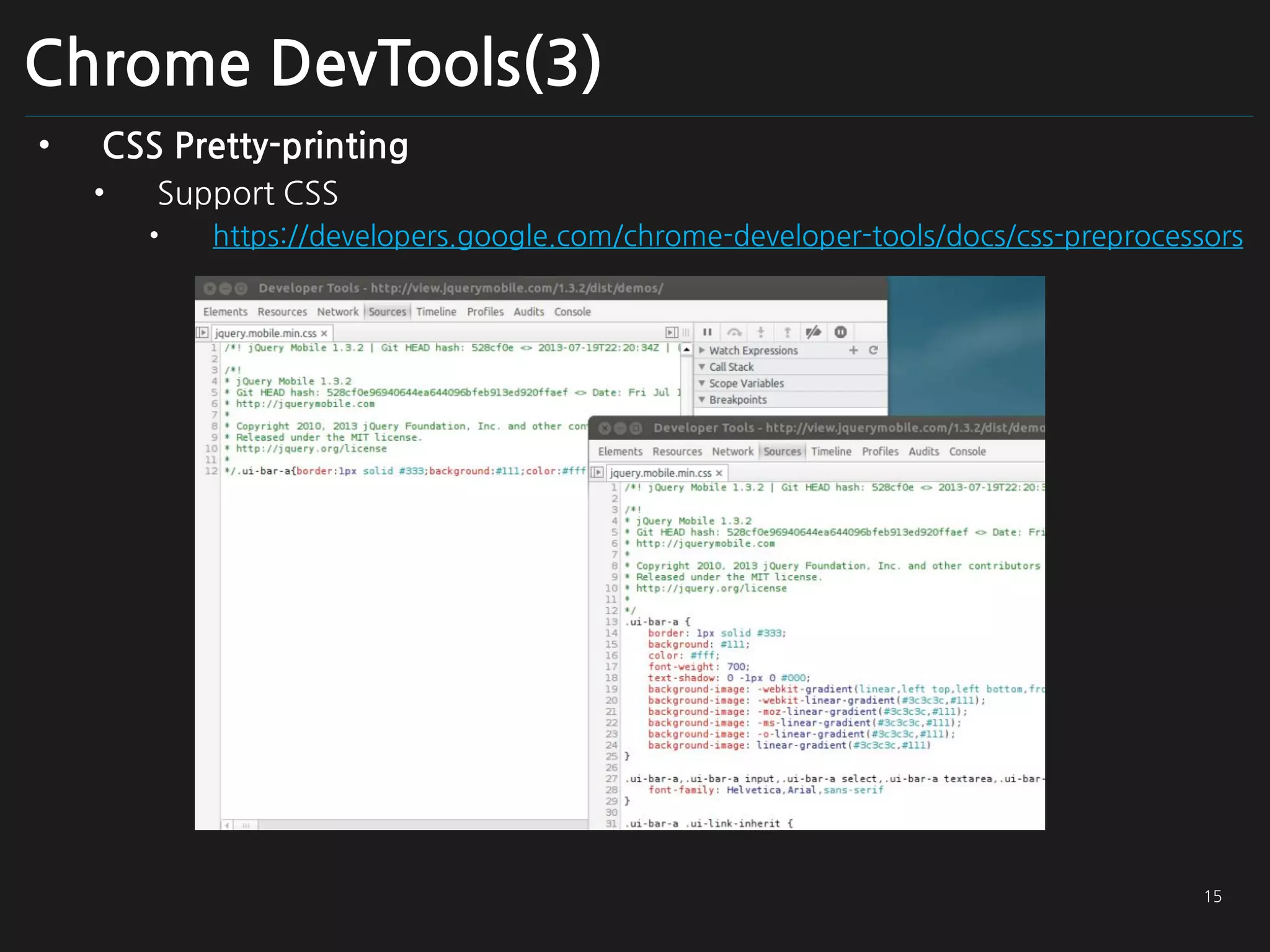
Task: Pause script execution in the back window
Action: click(x=707, y=332)
